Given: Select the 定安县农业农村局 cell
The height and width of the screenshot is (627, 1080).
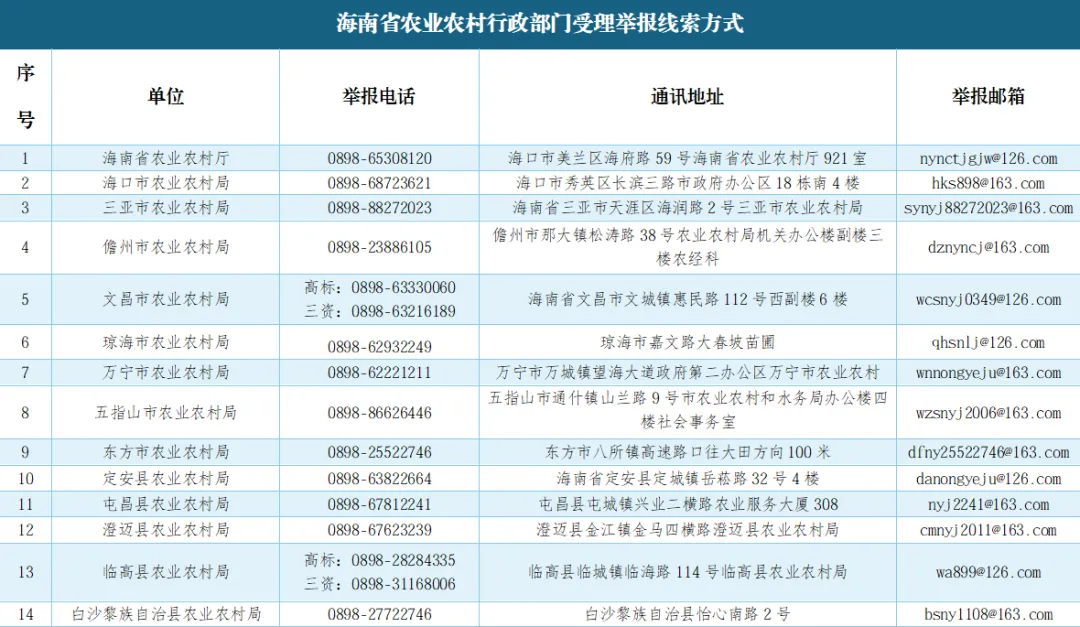Looking at the screenshot, I should point(166,479).
